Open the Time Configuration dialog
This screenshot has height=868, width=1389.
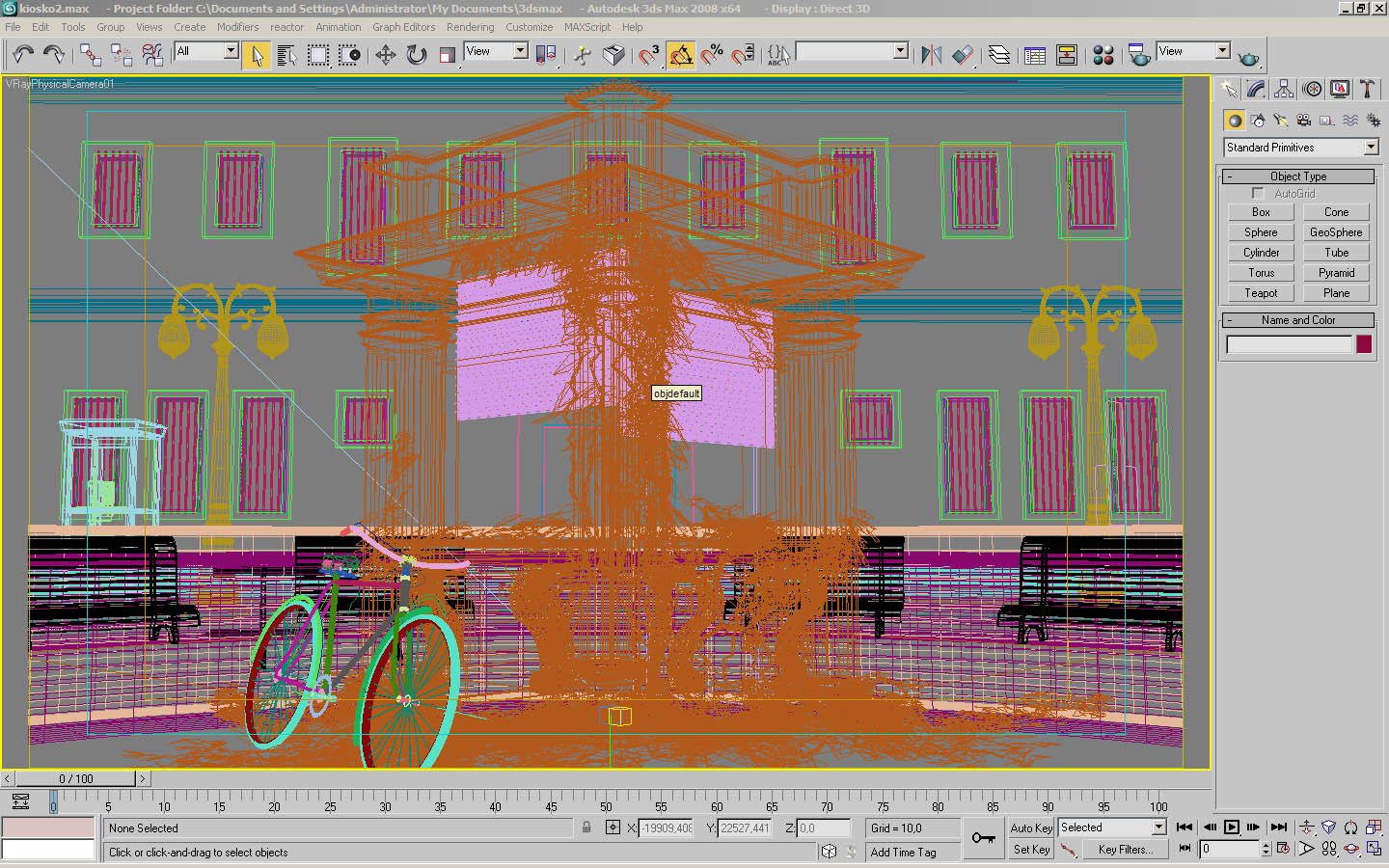(1283, 849)
